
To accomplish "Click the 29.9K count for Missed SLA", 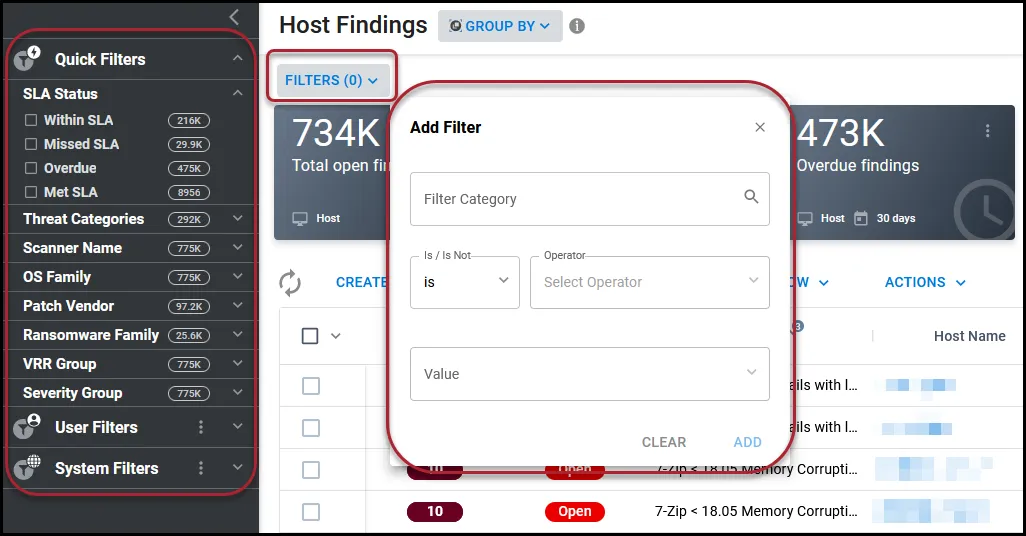I will pyautogui.click(x=189, y=145).
